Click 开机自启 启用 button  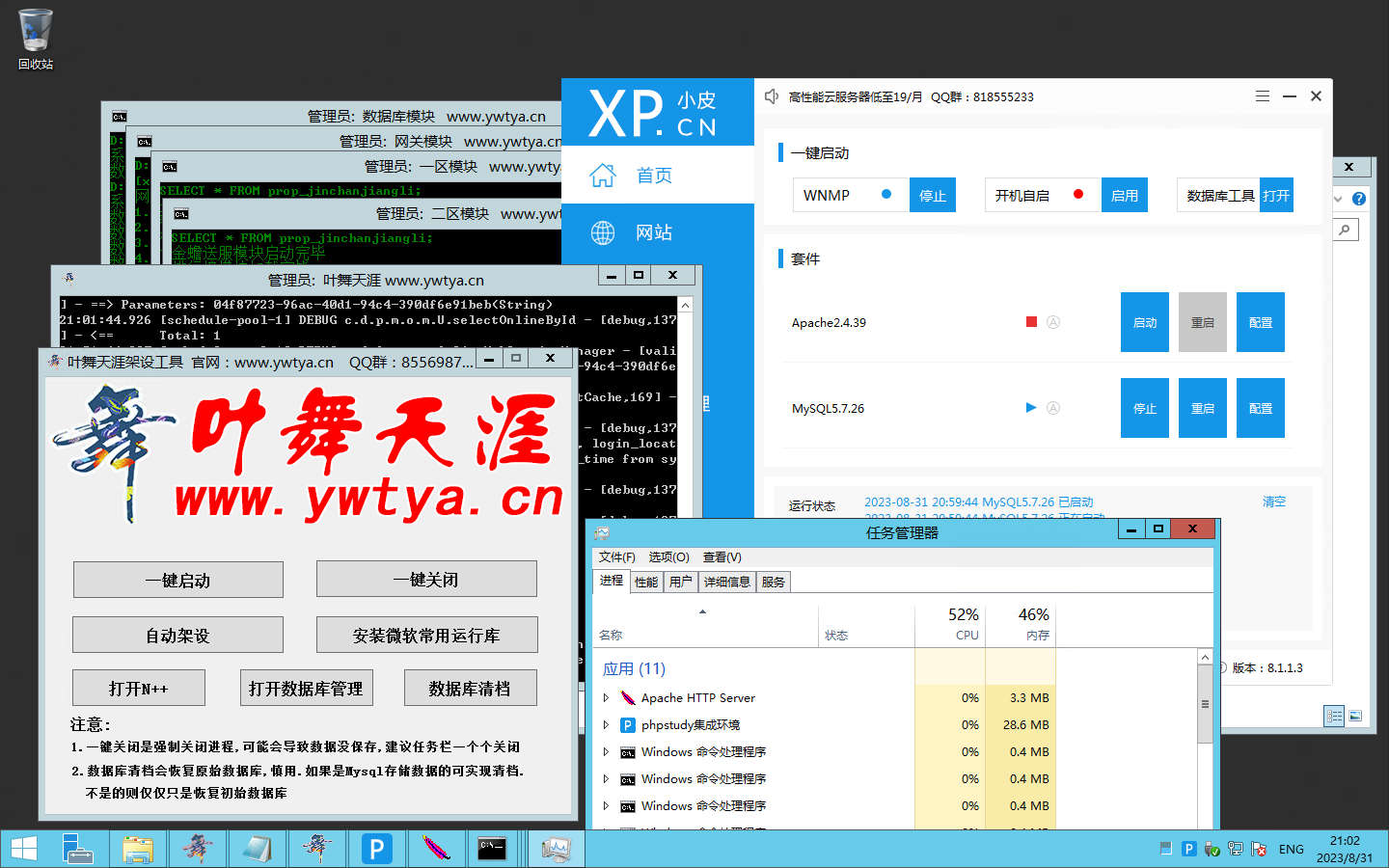pos(1125,195)
